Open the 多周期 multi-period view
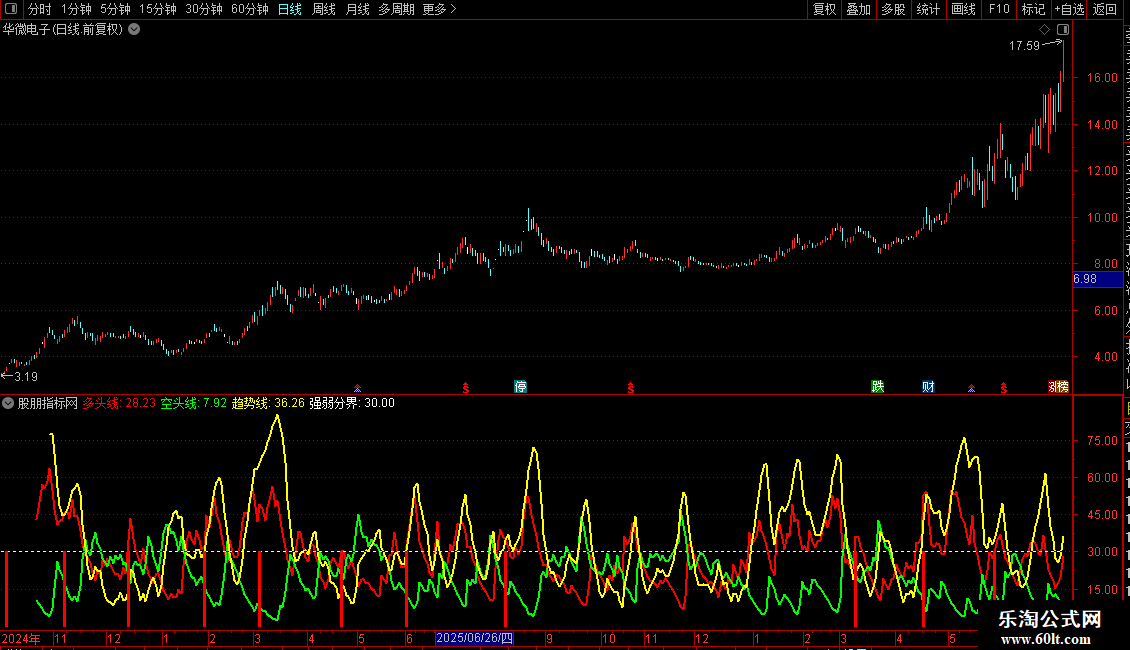The height and width of the screenshot is (650, 1130). [x=396, y=9]
